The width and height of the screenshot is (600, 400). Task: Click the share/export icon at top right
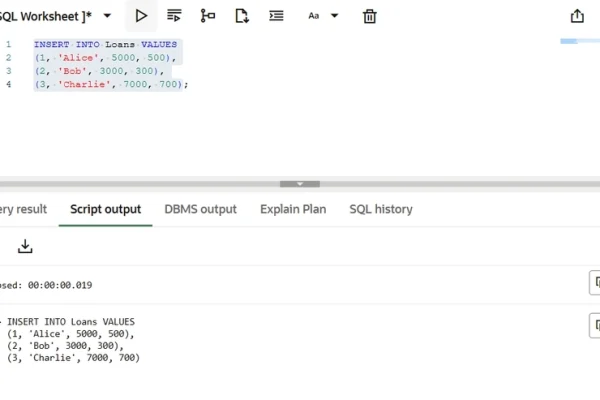tap(577, 16)
